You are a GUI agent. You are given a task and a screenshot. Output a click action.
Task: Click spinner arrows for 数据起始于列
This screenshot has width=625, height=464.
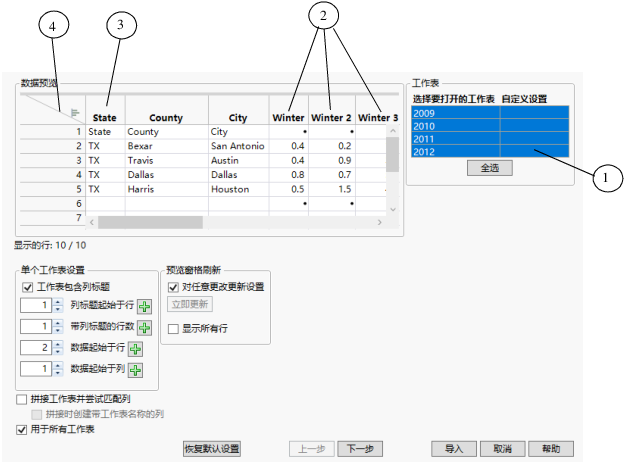[x=58, y=369]
